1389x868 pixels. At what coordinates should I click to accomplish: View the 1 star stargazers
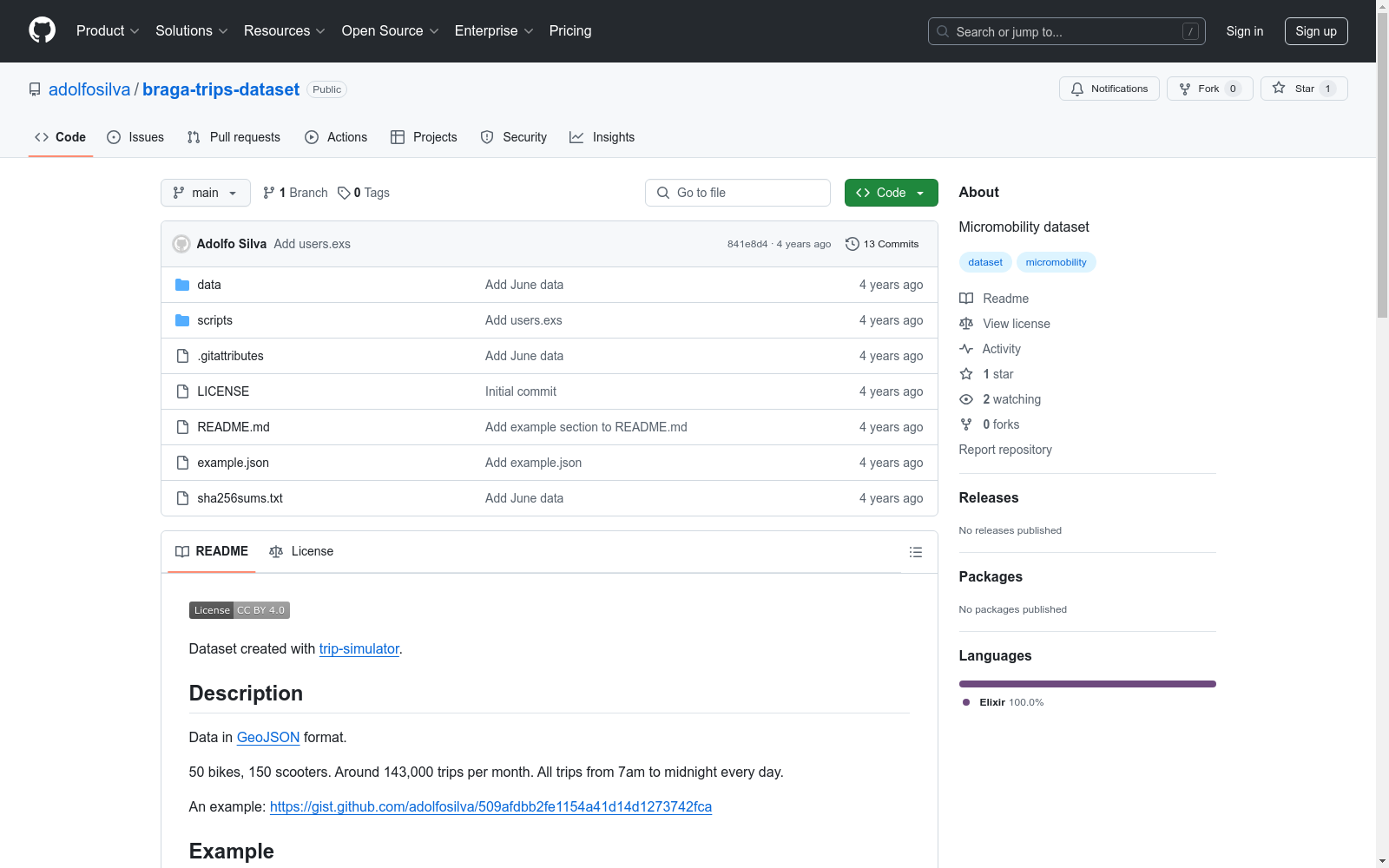987,374
